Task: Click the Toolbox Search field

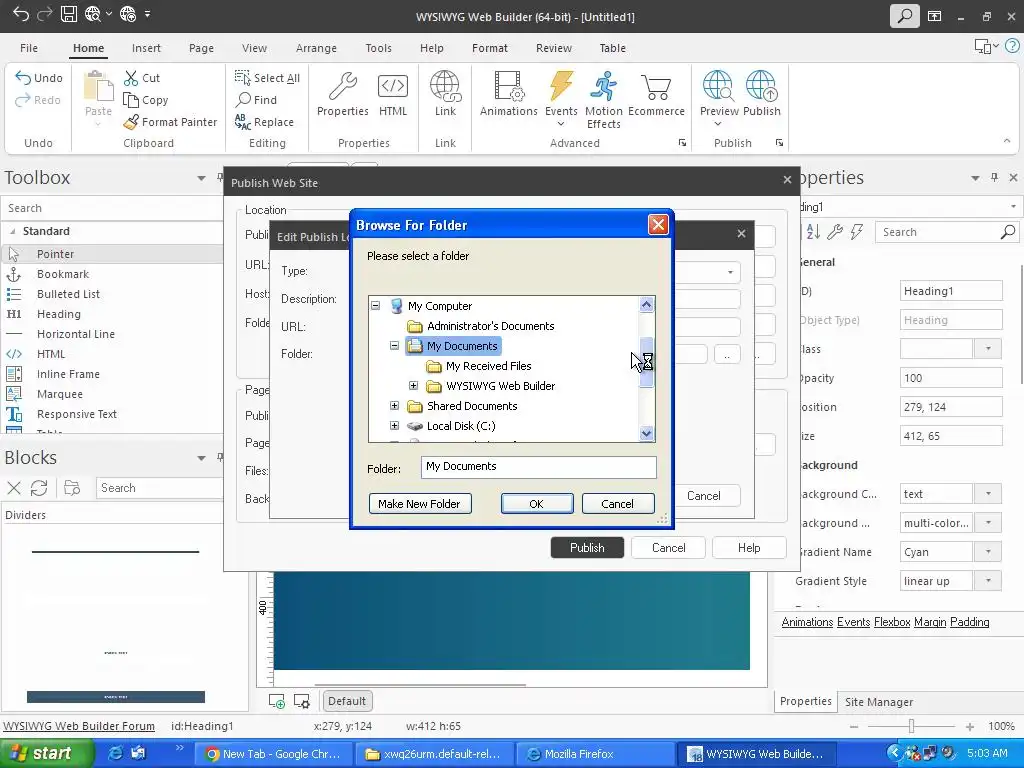Action: point(112,208)
